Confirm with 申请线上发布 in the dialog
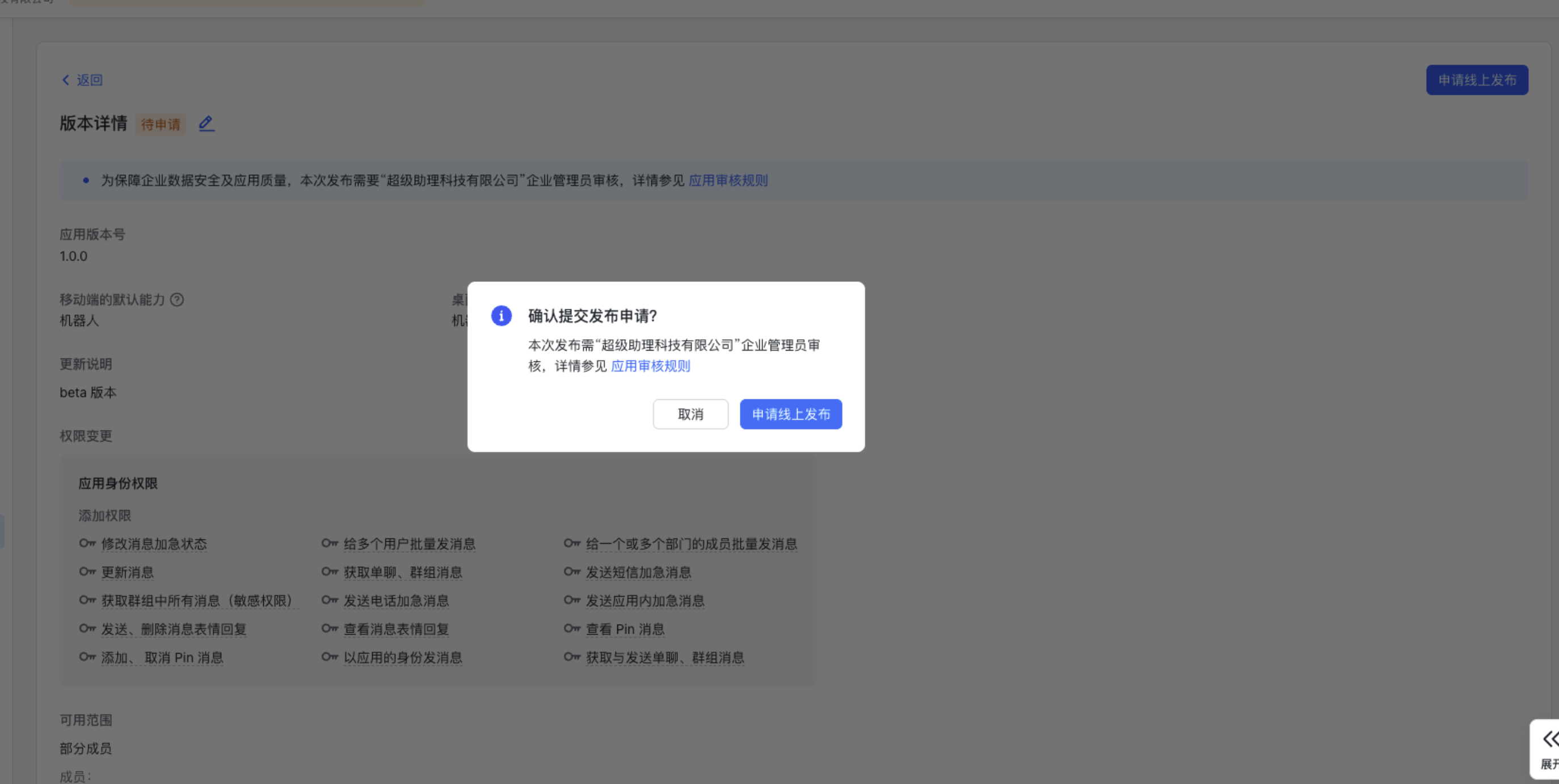The height and width of the screenshot is (784, 1559). coord(790,414)
